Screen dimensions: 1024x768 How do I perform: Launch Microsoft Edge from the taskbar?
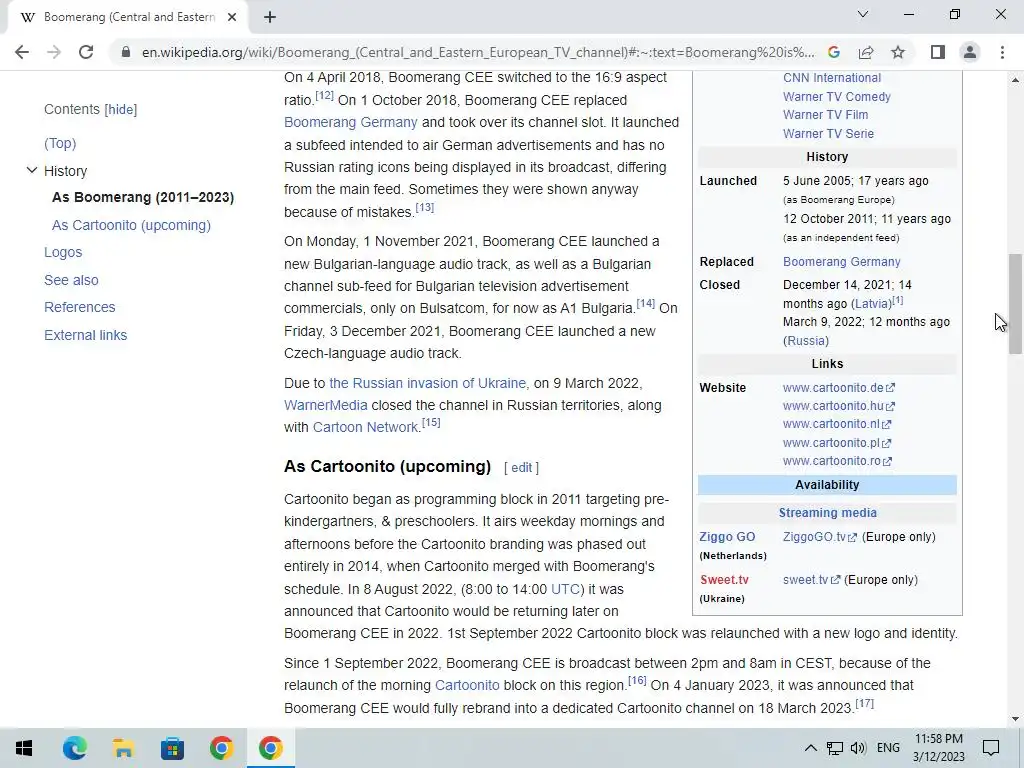[x=74, y=748]
